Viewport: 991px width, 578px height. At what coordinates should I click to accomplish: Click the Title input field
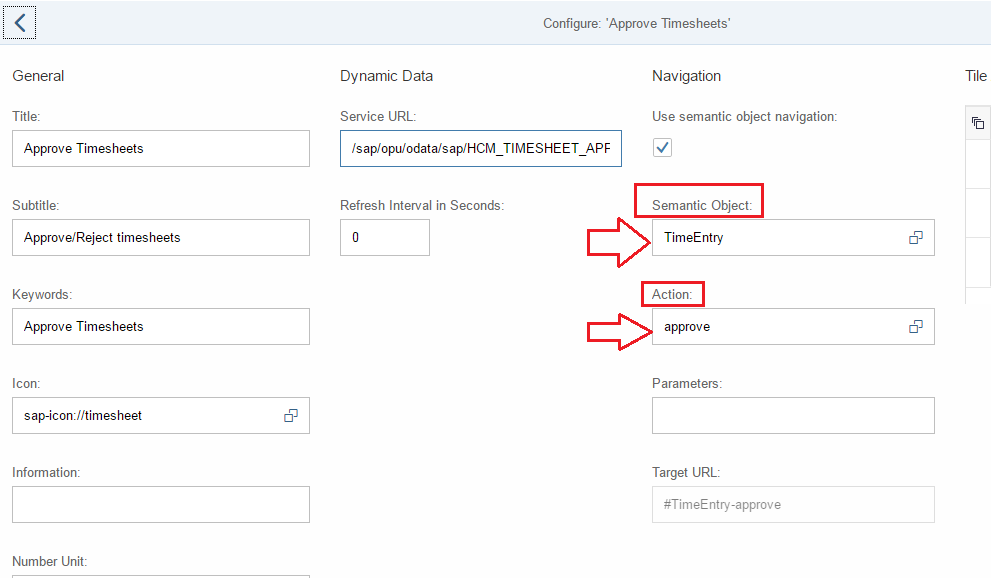[161, 148]
